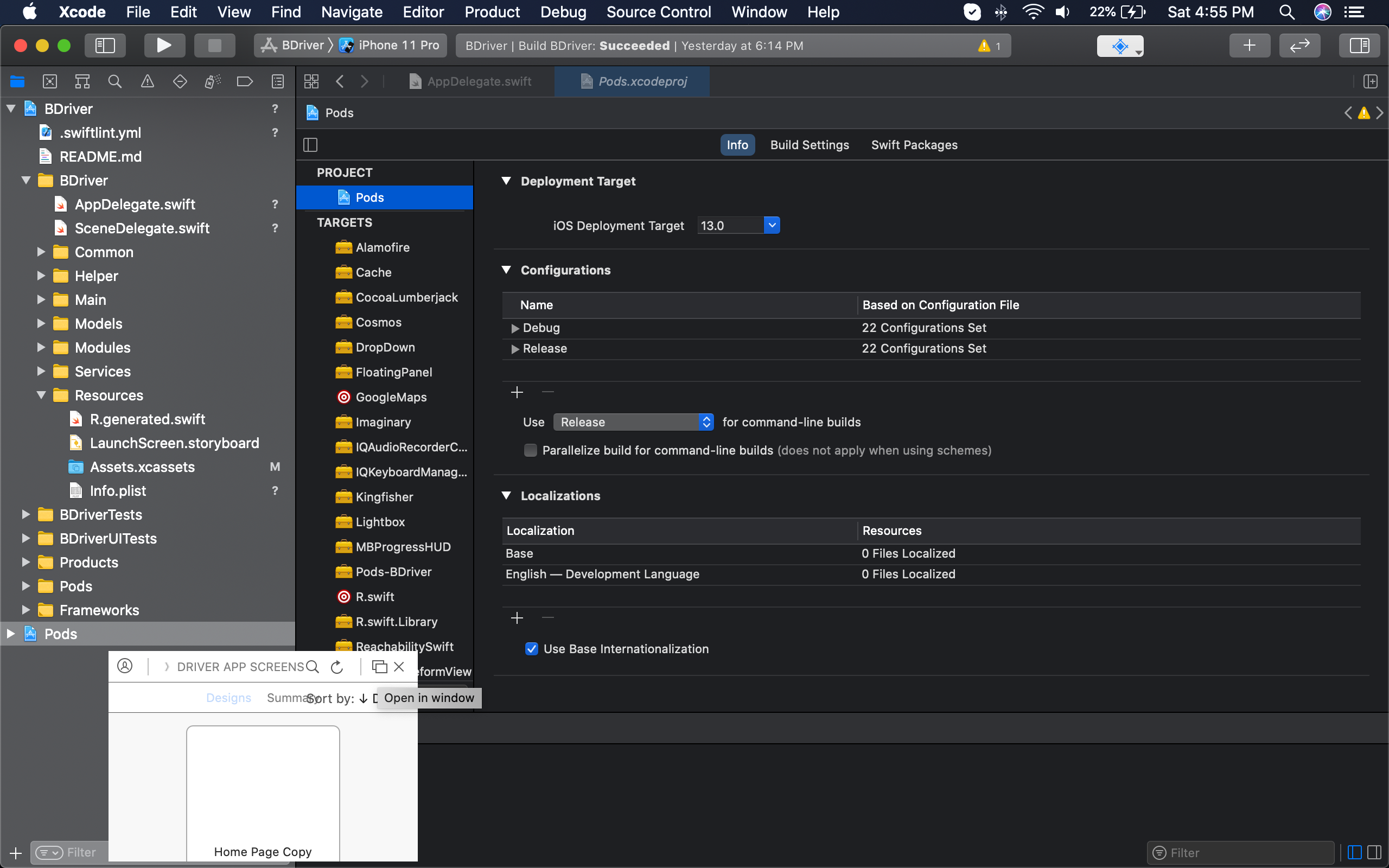Toggle the inspectors panel icon

[1359, 46]
